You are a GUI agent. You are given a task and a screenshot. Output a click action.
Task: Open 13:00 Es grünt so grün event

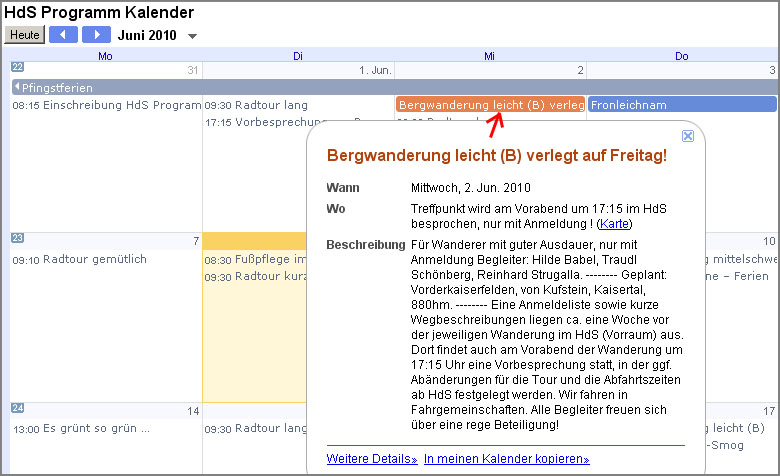click(x=81, y=428)
